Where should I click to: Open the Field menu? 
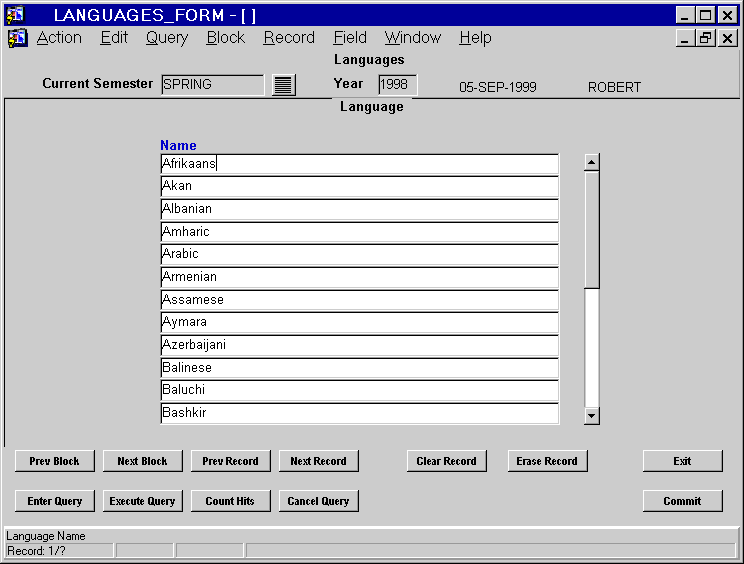point(350,37)
